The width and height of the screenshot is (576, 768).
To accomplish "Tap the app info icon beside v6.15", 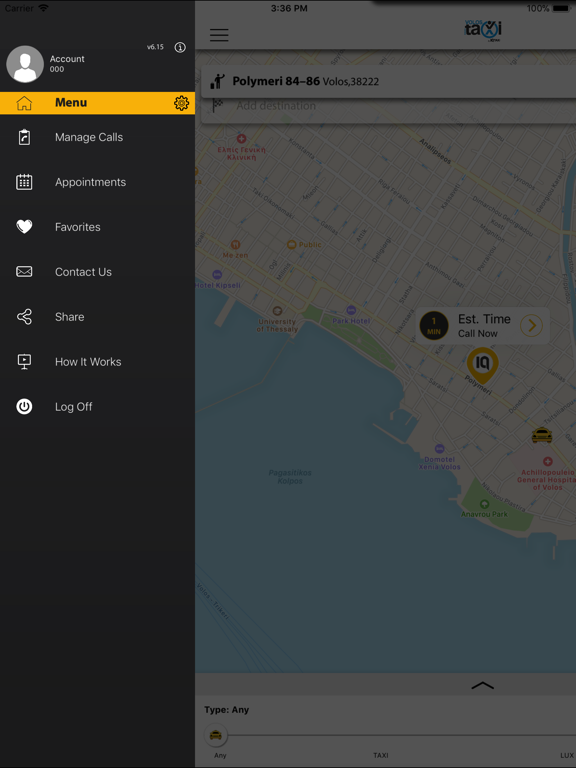I will (x=180, y=47).
